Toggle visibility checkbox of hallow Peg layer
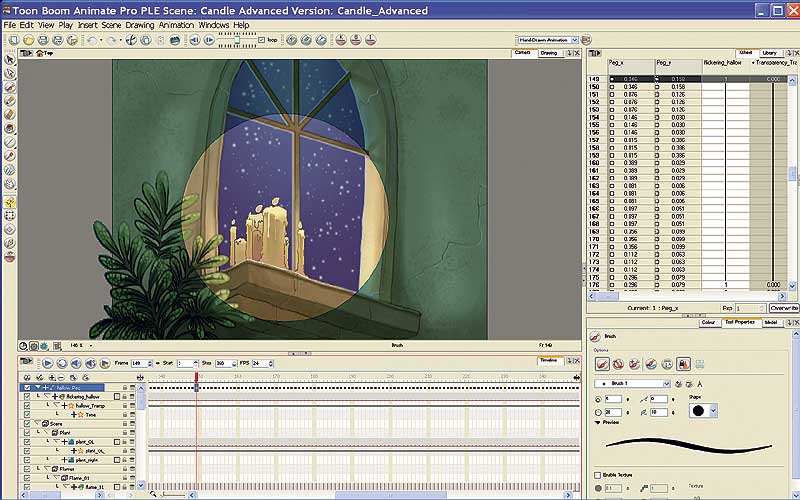 (x=27, y=388)
